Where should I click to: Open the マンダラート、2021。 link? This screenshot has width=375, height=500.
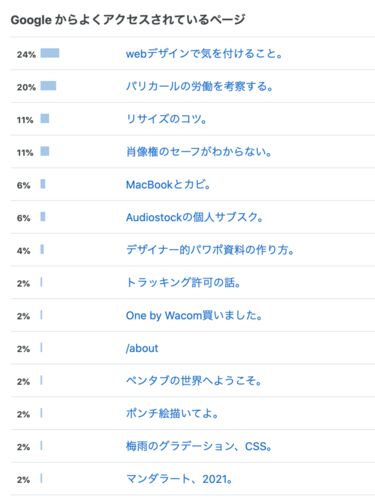pos(179,479)
